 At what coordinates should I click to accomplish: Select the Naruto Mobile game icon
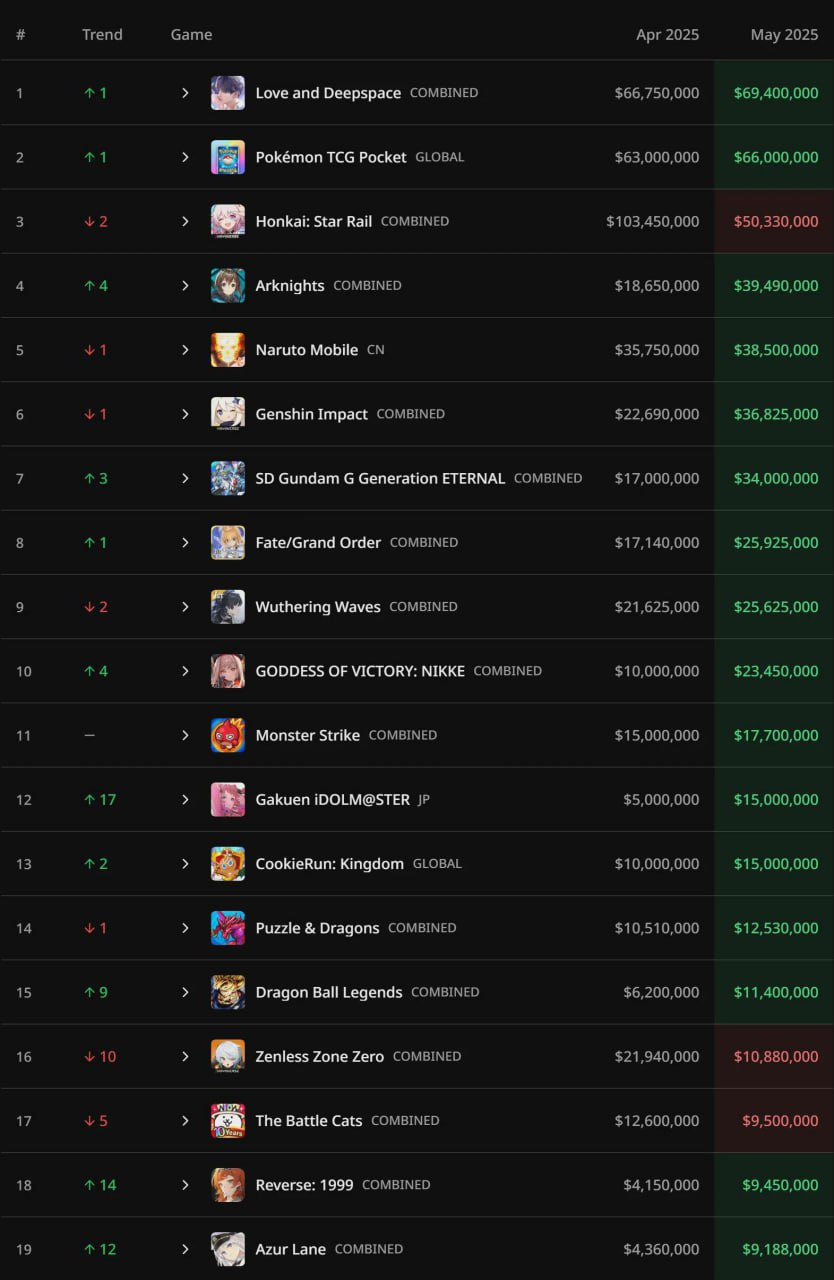click(227, 350)
